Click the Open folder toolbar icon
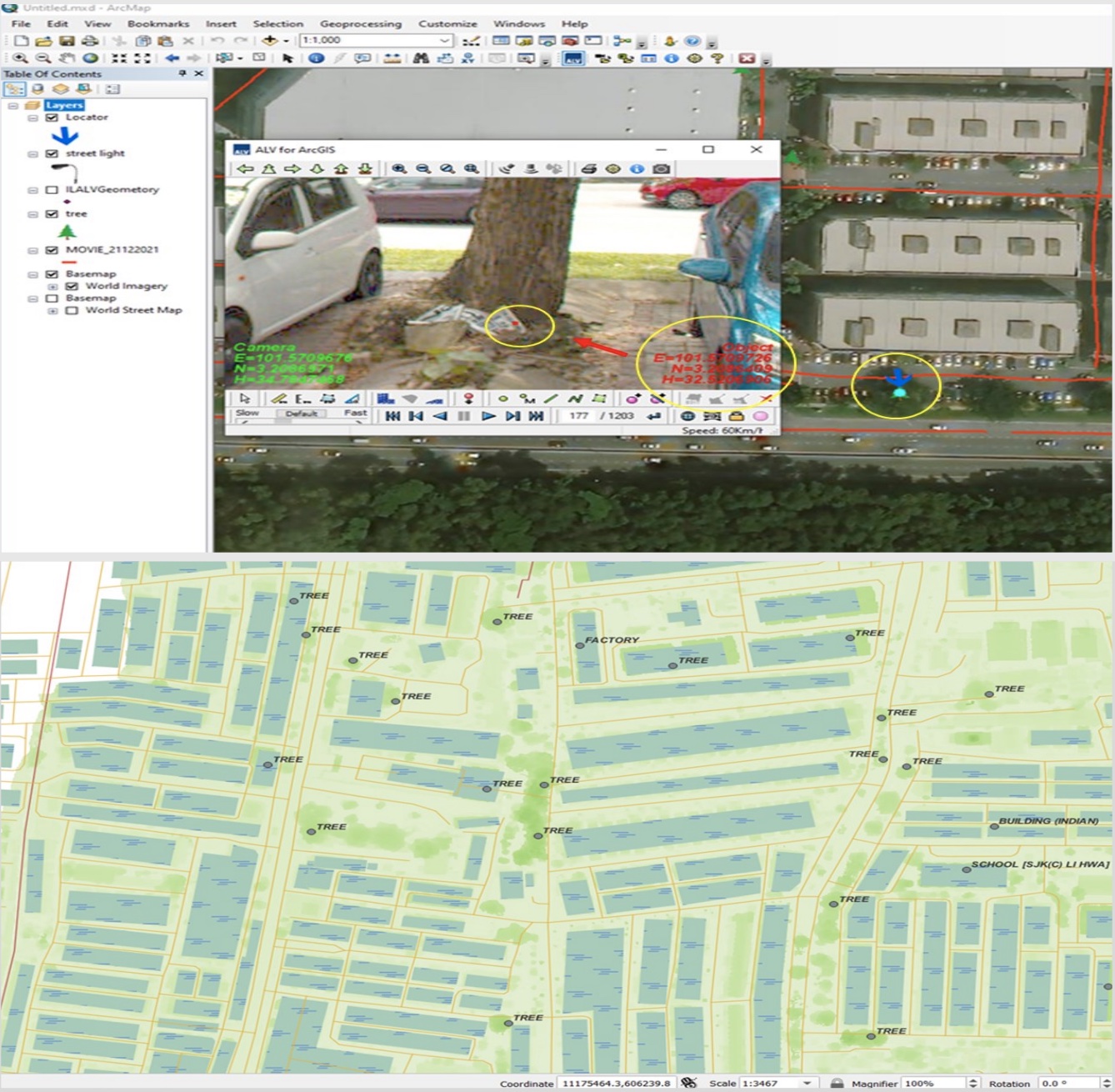This screenshot has height=1092, width=1115. click(43, 41)
